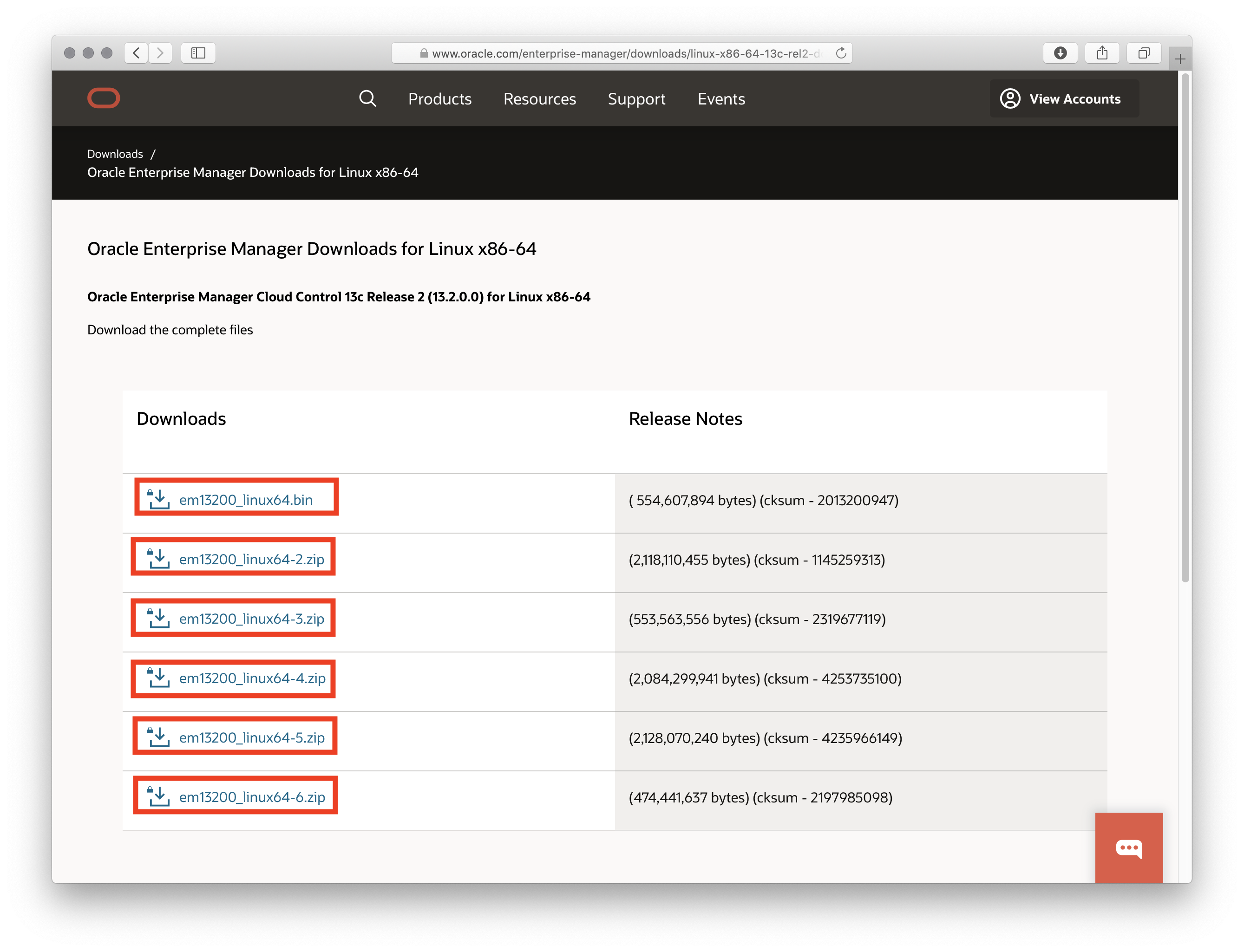
Task: Download em13200_linux64-2.zip file
Action: pos(252,559)
